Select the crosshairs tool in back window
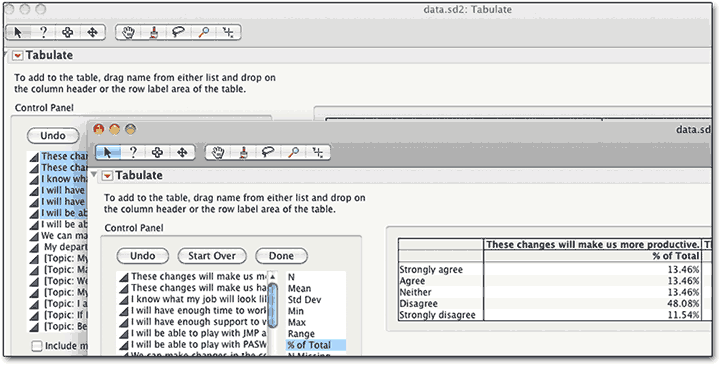Screen dimensions: 720x365 (228, 32)
